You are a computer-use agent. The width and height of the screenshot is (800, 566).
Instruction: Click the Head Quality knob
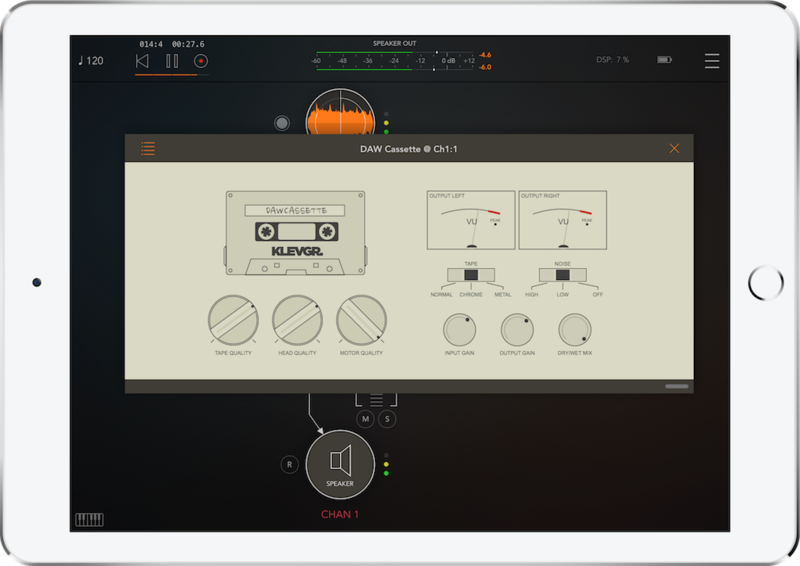coord(297,320)
